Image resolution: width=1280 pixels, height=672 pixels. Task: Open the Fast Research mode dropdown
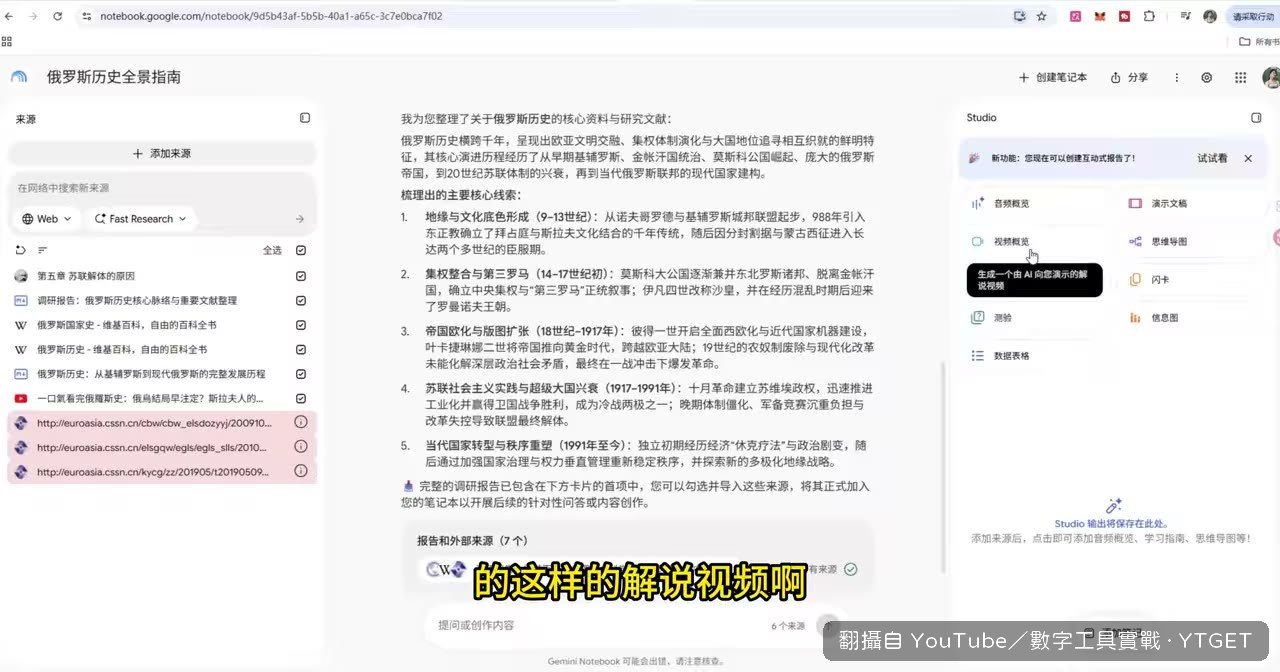139,219
